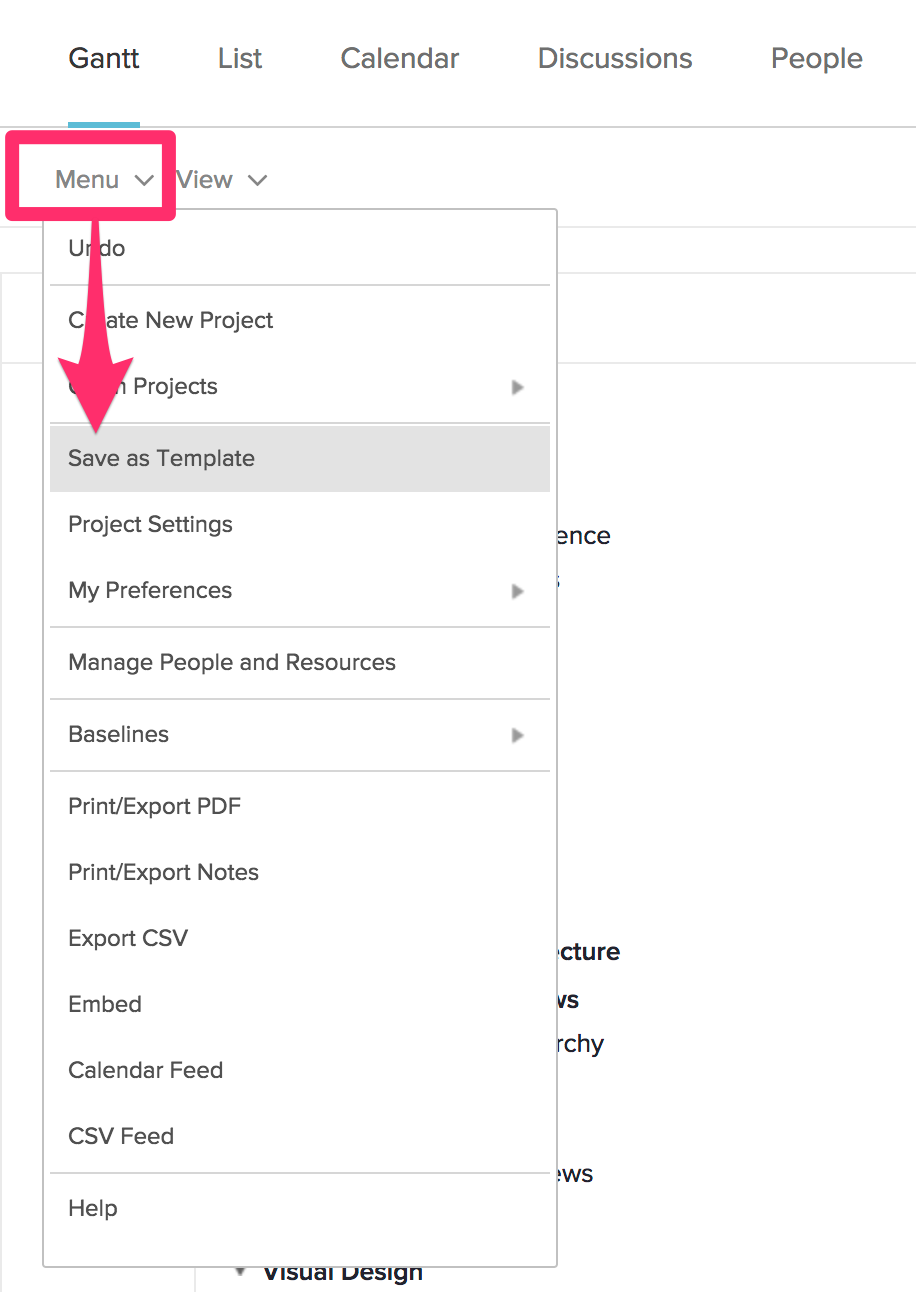Expand the My Preferences submenu

point(300,590)
